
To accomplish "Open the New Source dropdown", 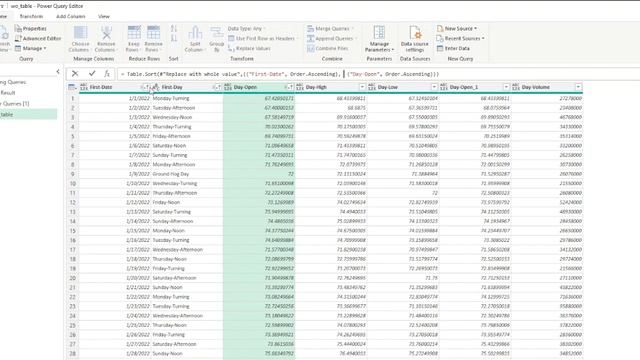I will point(457,29).
